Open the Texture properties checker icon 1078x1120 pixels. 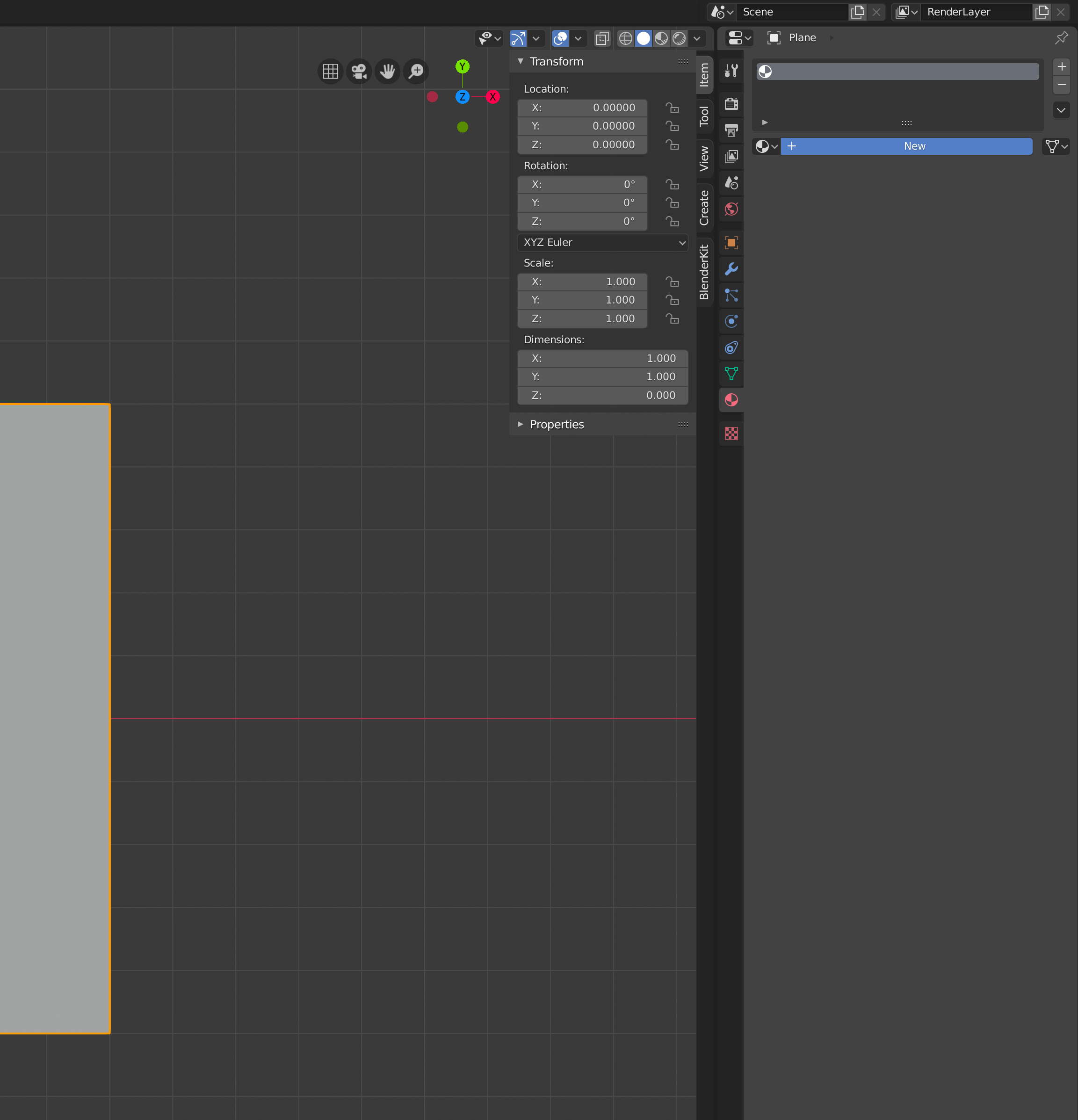coord(731,434)
